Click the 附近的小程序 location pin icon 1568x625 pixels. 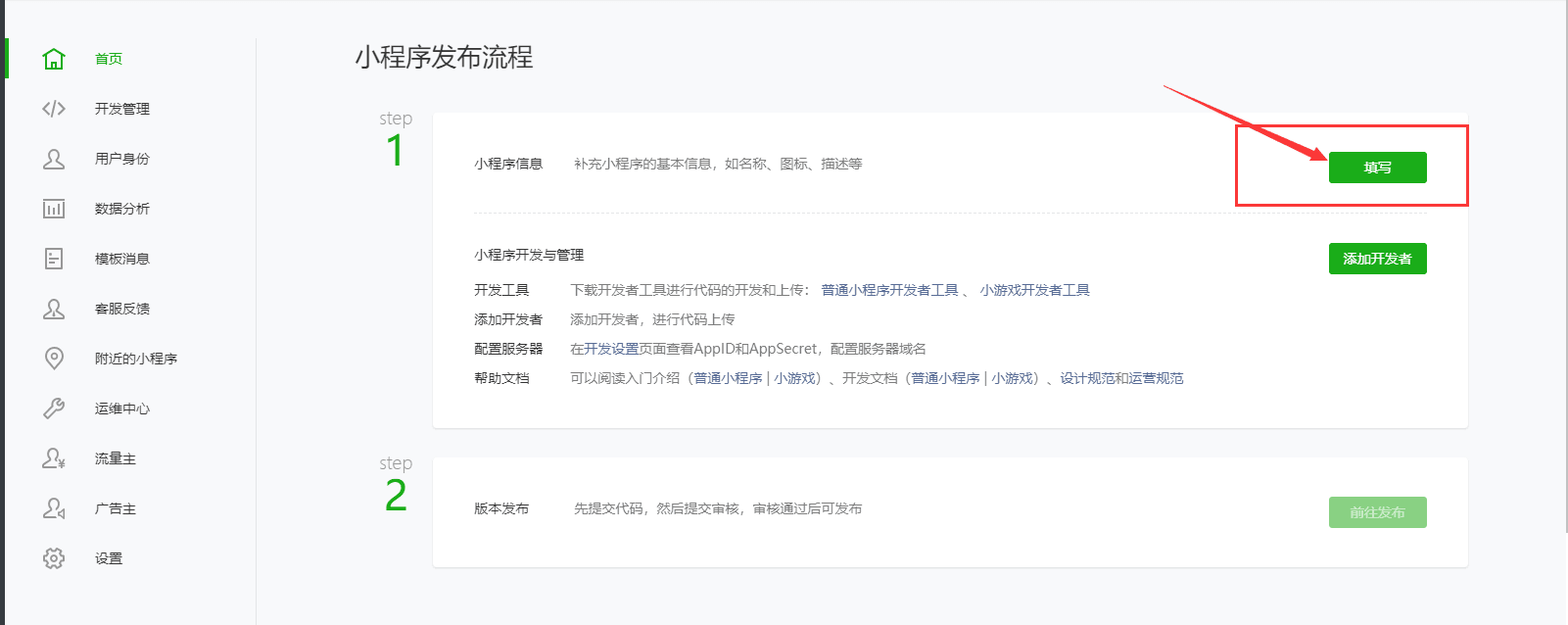(x=54, y=359)
